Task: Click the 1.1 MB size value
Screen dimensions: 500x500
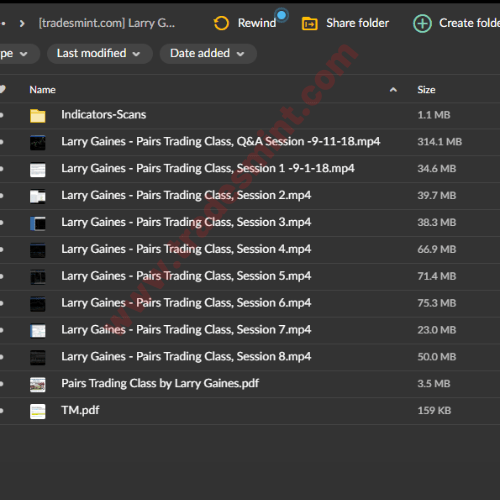Action: 434,115
